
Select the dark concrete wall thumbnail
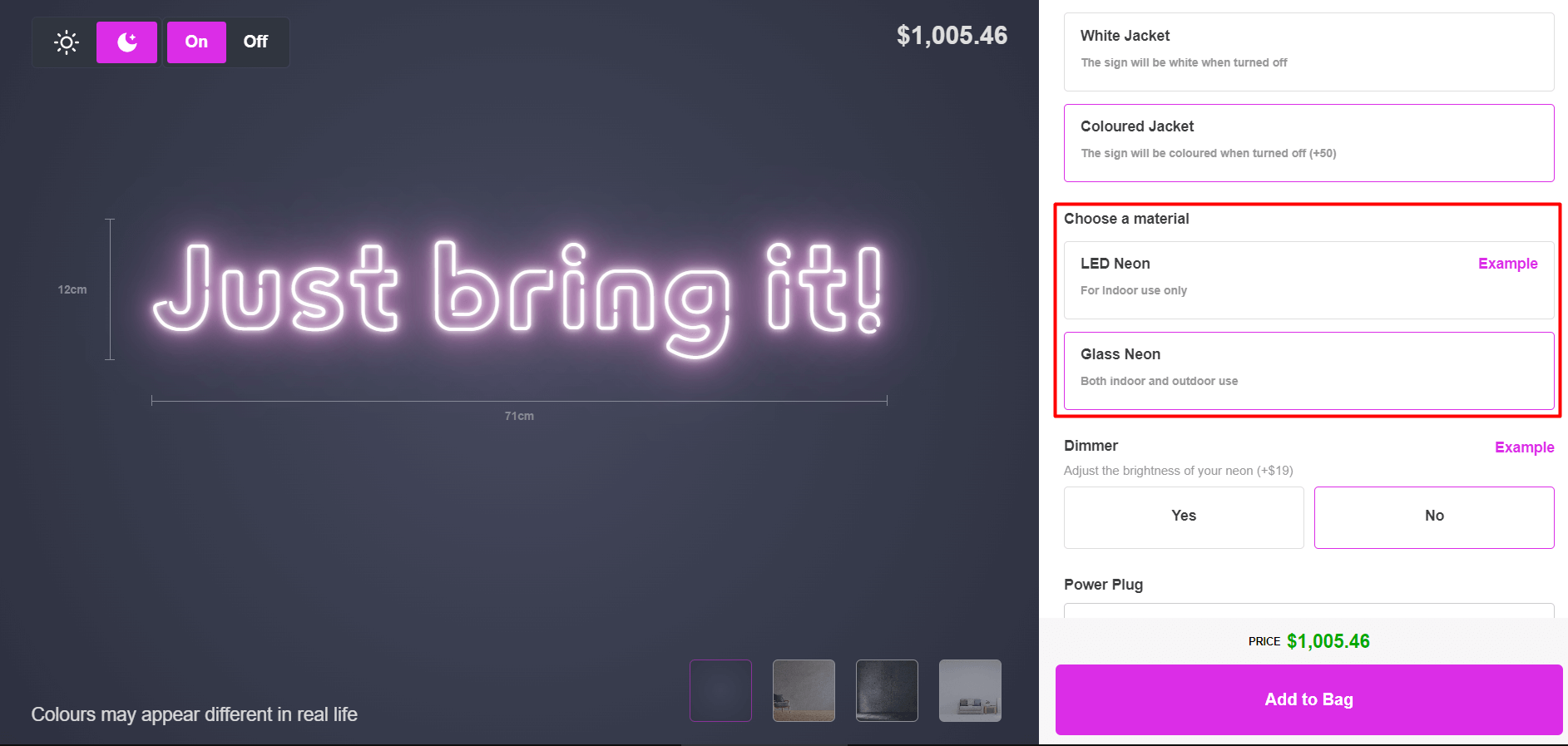pos(887,690)
